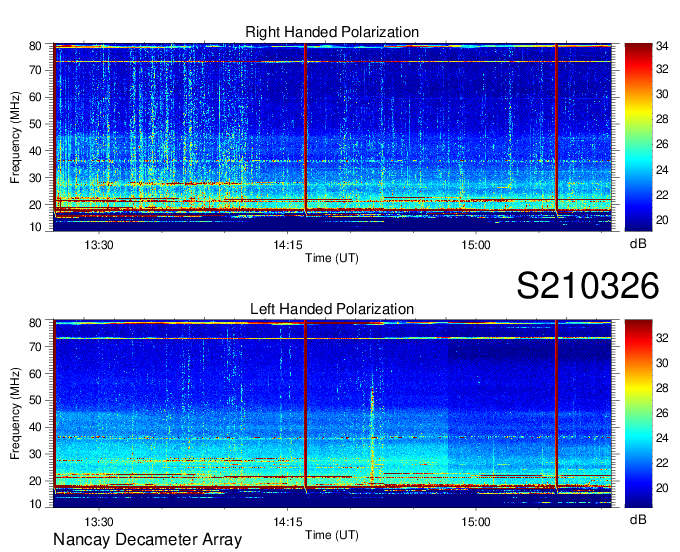Click 'Frequency (MHz)' axis label of the top plot
Screen dimensions: 680x552
tap(15, 137)
